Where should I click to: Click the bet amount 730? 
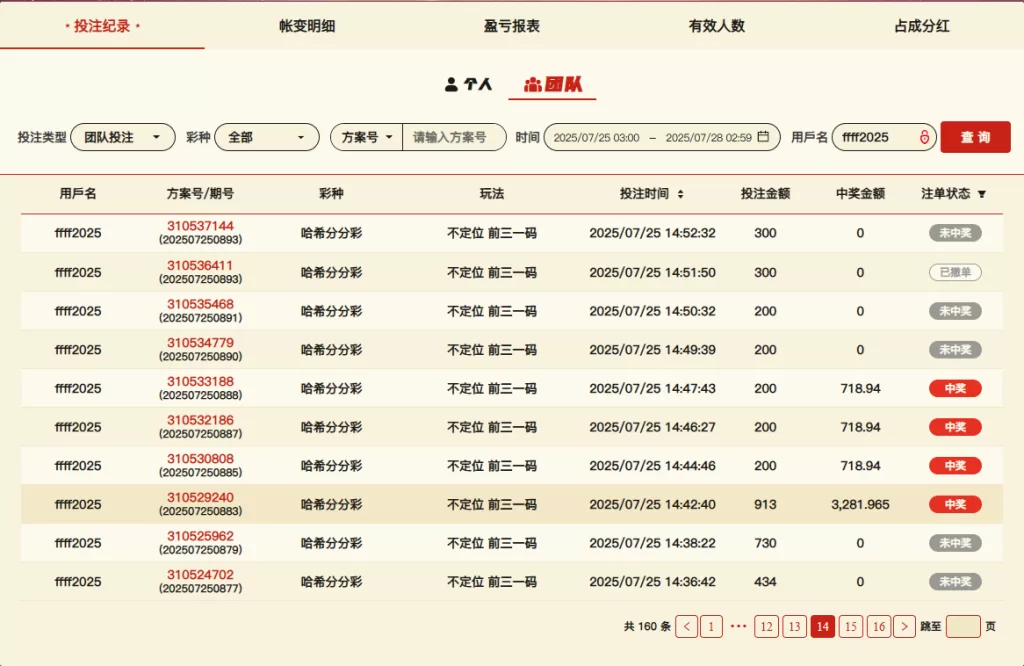click(x=765, y=543)
